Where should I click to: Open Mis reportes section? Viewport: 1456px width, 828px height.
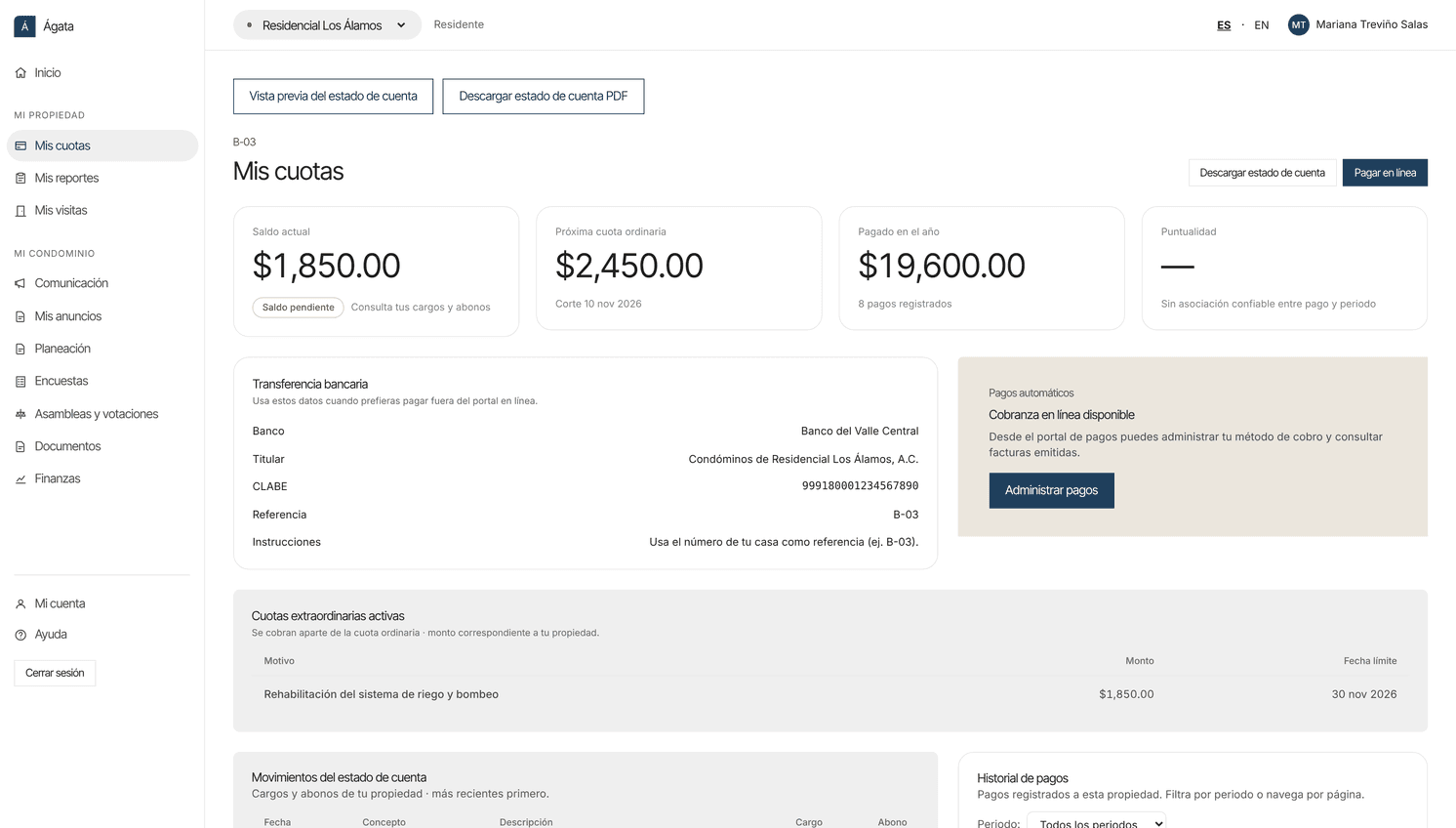pyautogui.click(x=102, y=179)
